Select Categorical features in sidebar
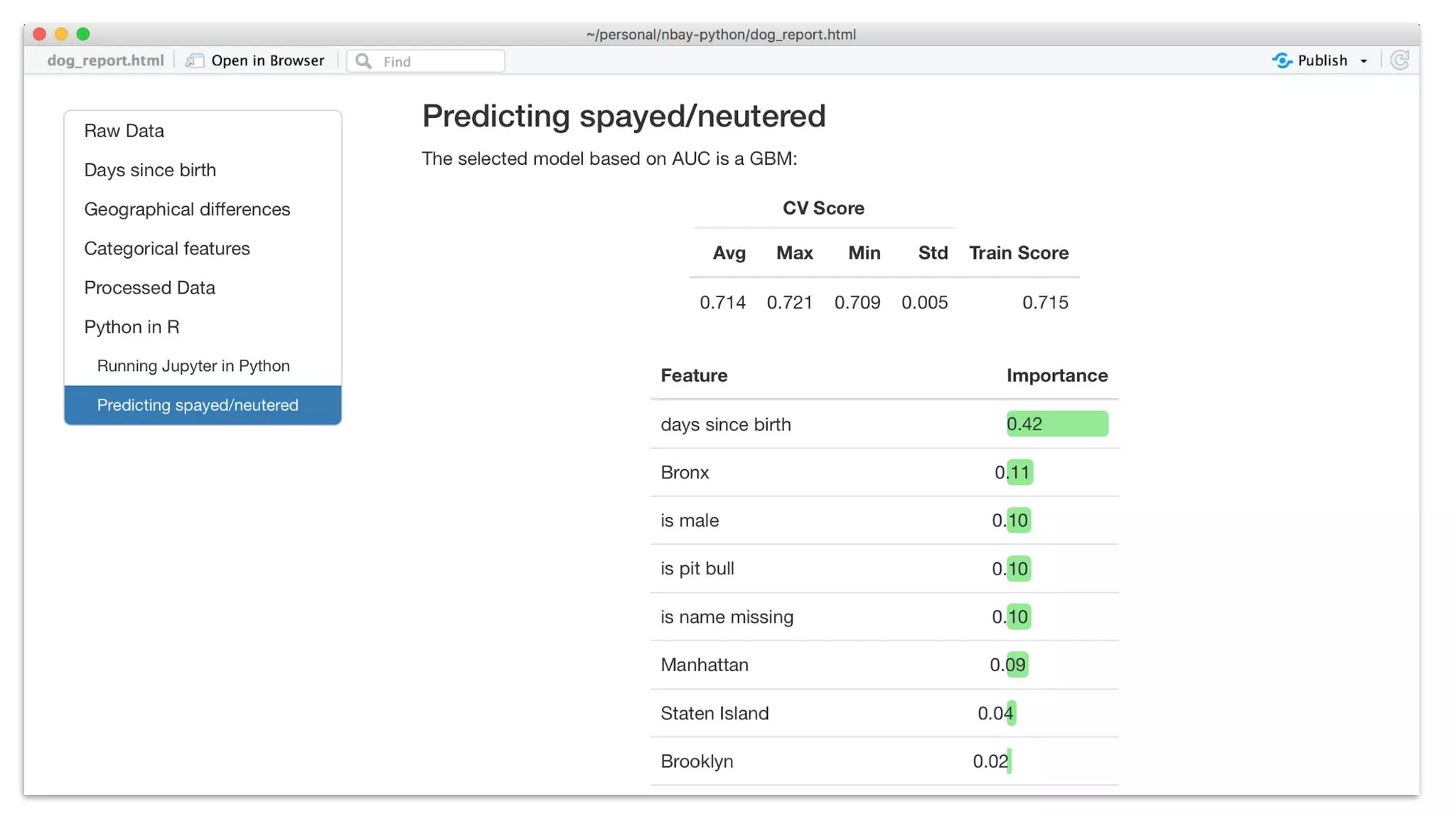This screenshot has width=1456, height=819. click(x=167, y=248)
